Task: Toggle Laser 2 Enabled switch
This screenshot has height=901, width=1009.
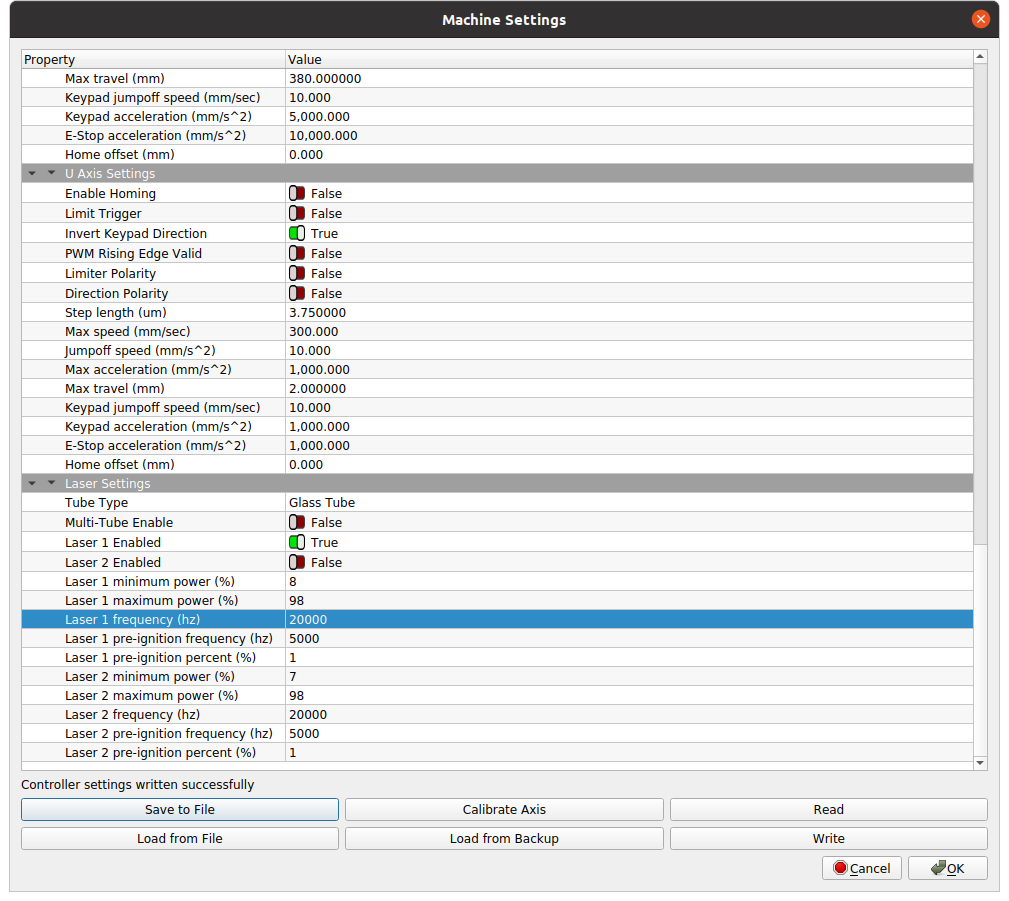Action: [x=297, y=562]
